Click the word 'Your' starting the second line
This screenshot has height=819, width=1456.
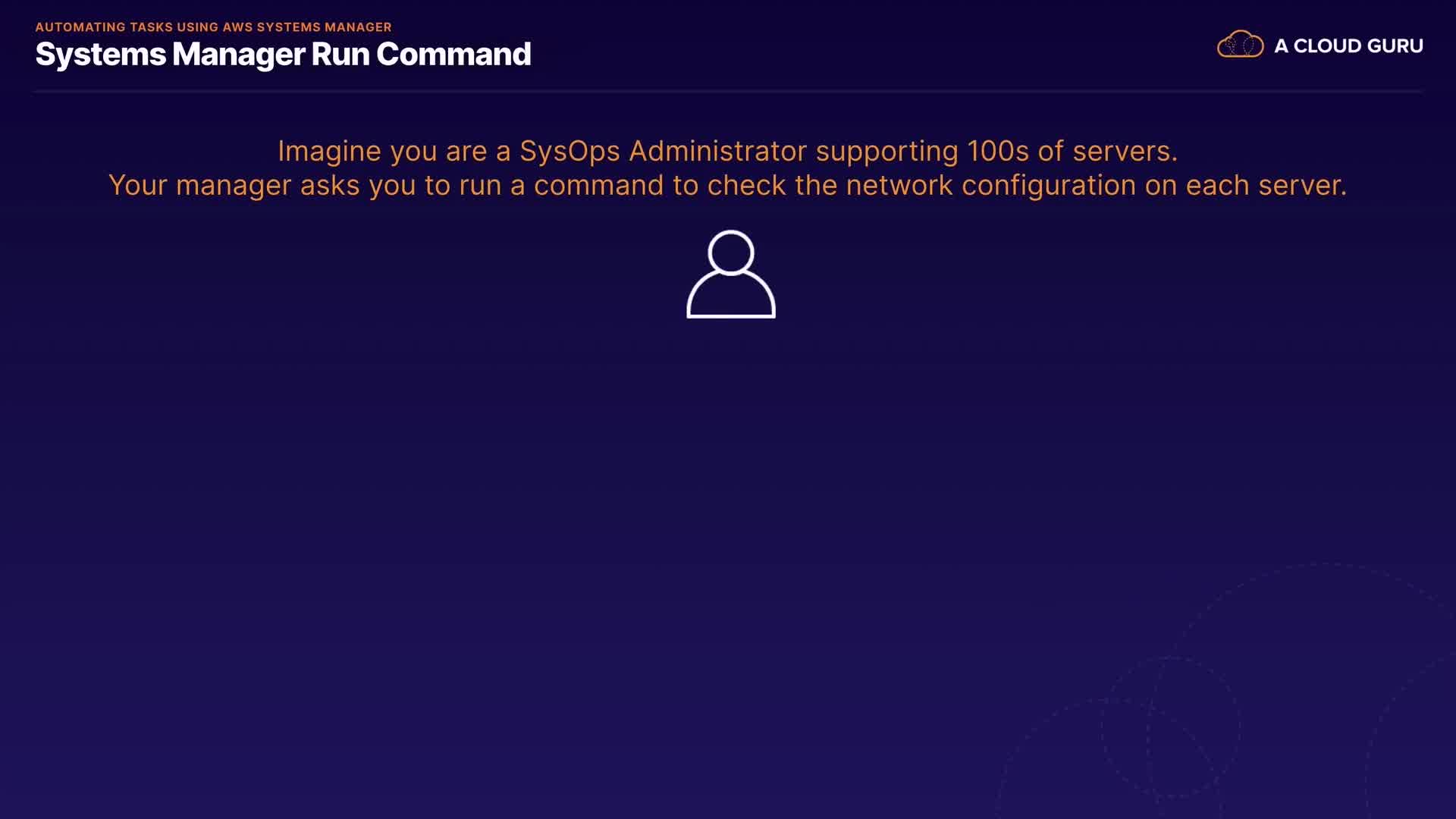[137, 186]
